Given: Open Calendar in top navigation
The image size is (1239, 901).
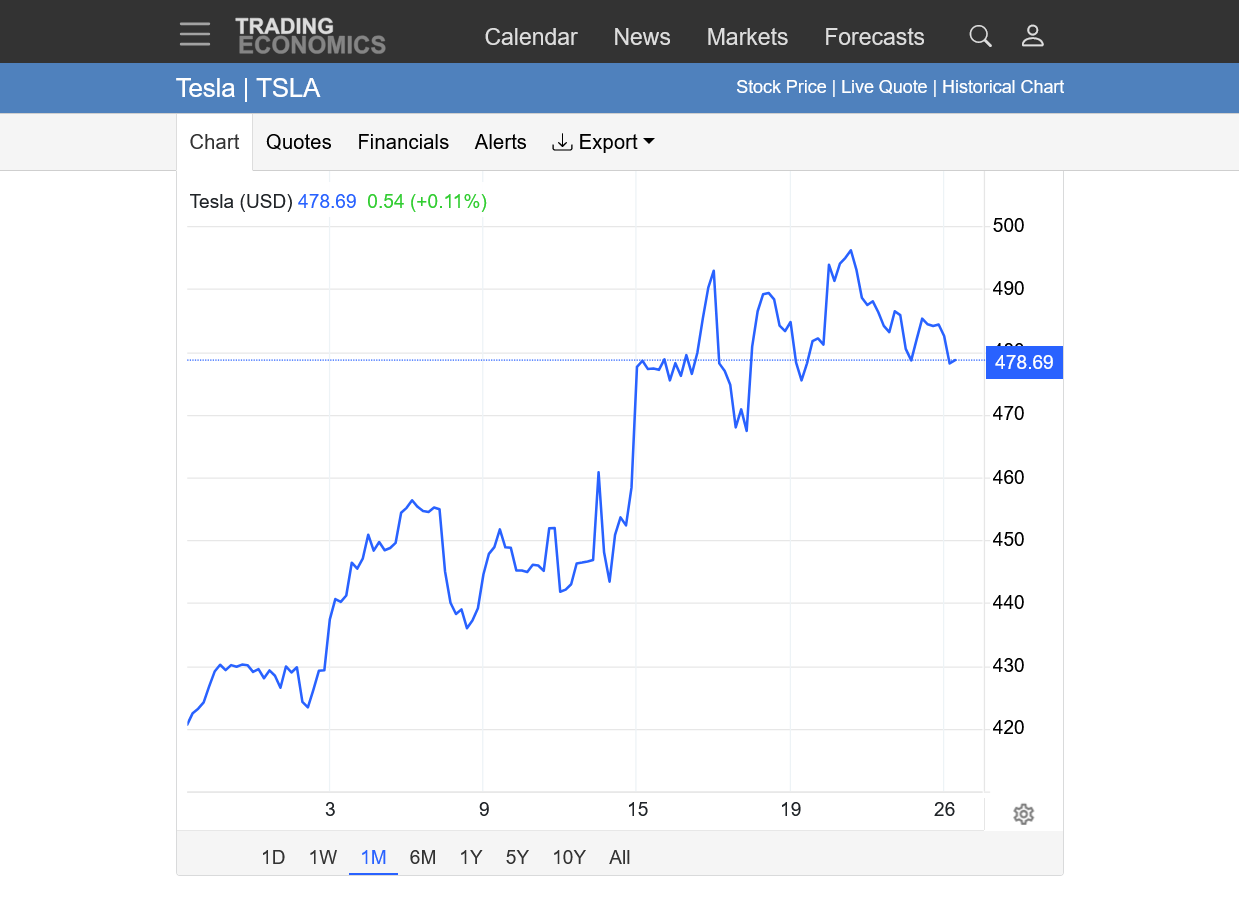Looking at the screenshot, I should tap(531, 37).
